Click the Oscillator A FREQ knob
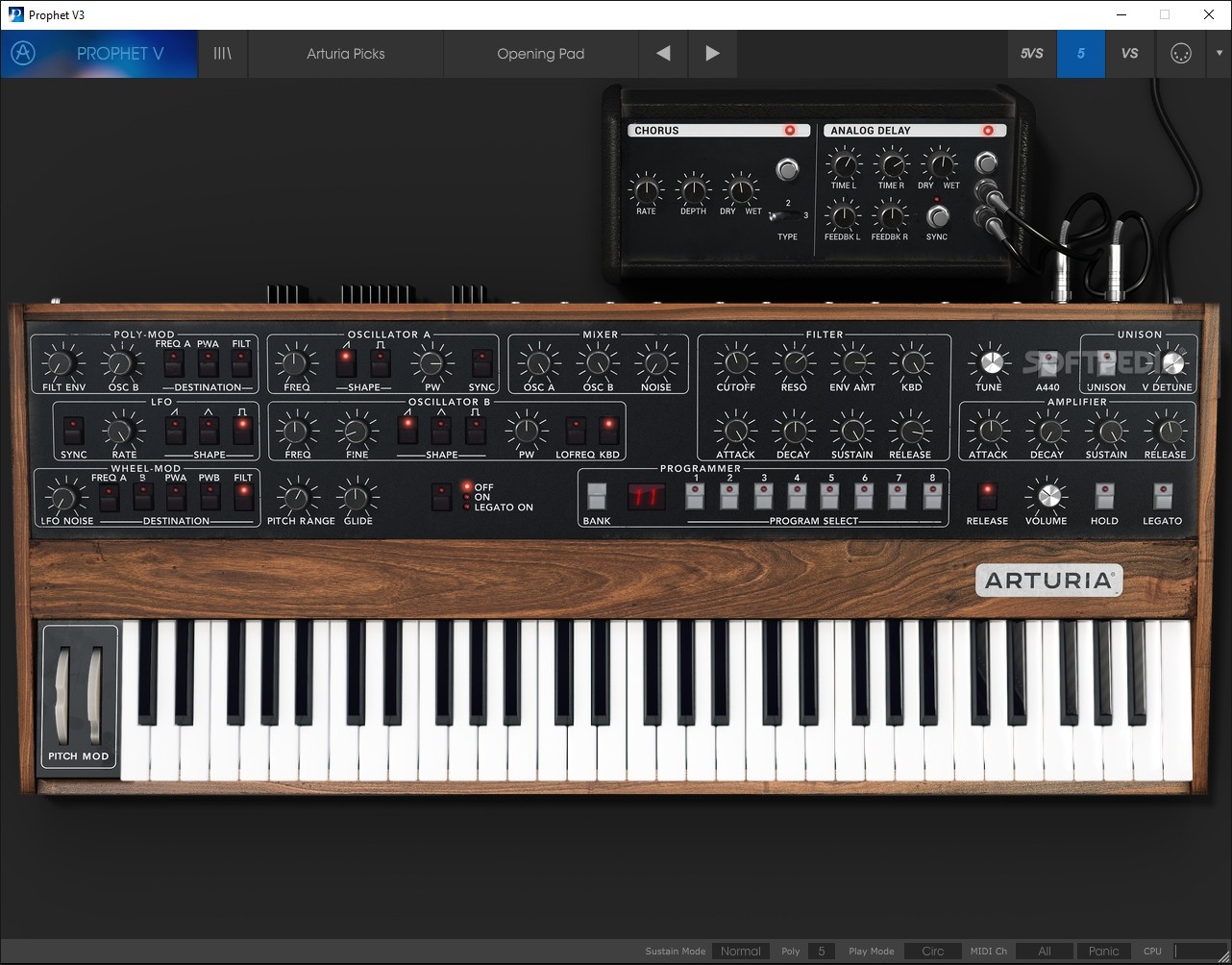 [297, 363]
